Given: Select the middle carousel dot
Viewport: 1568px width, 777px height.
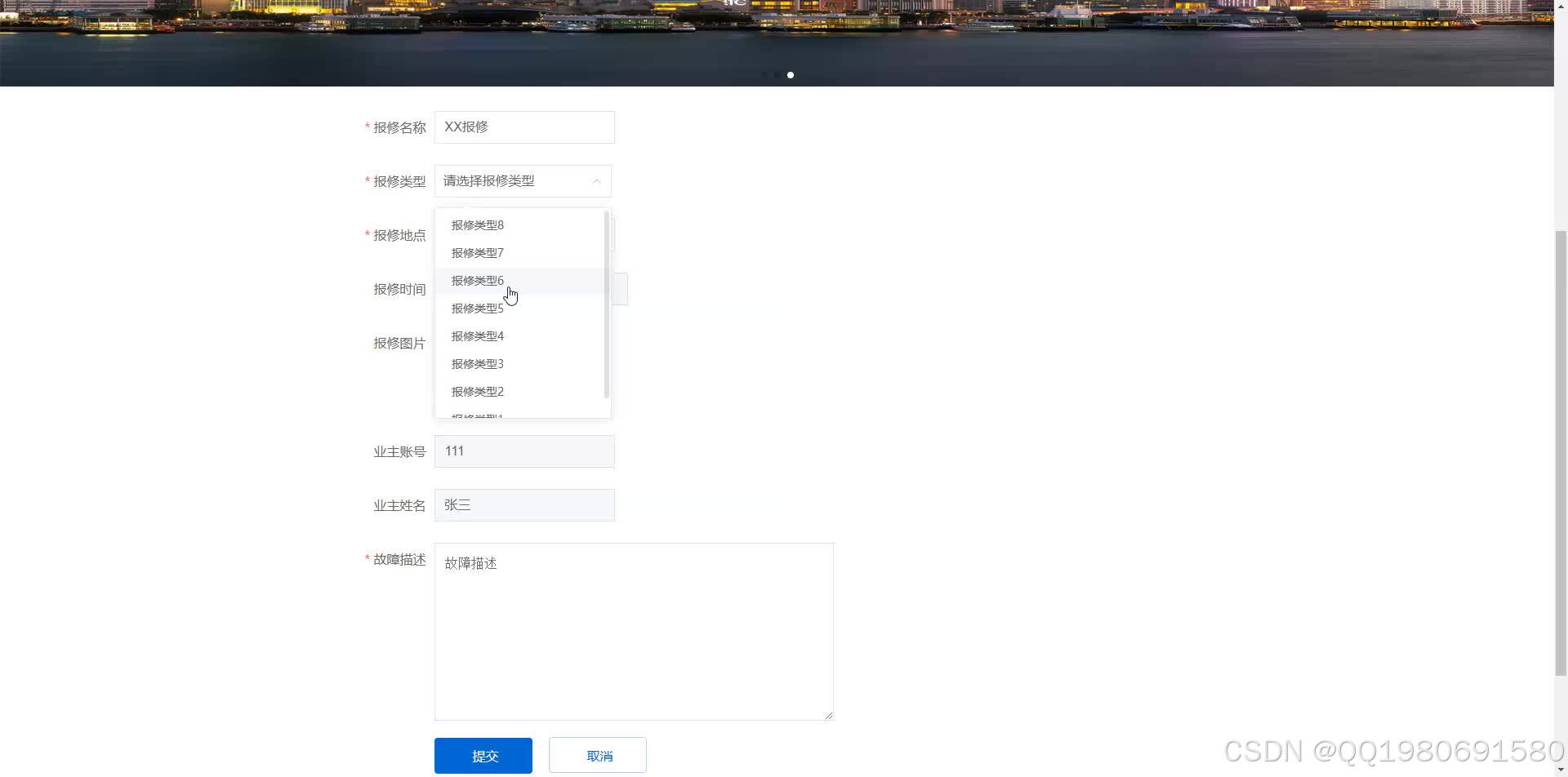Looking at the screenshot, I should tap(777, 74).
